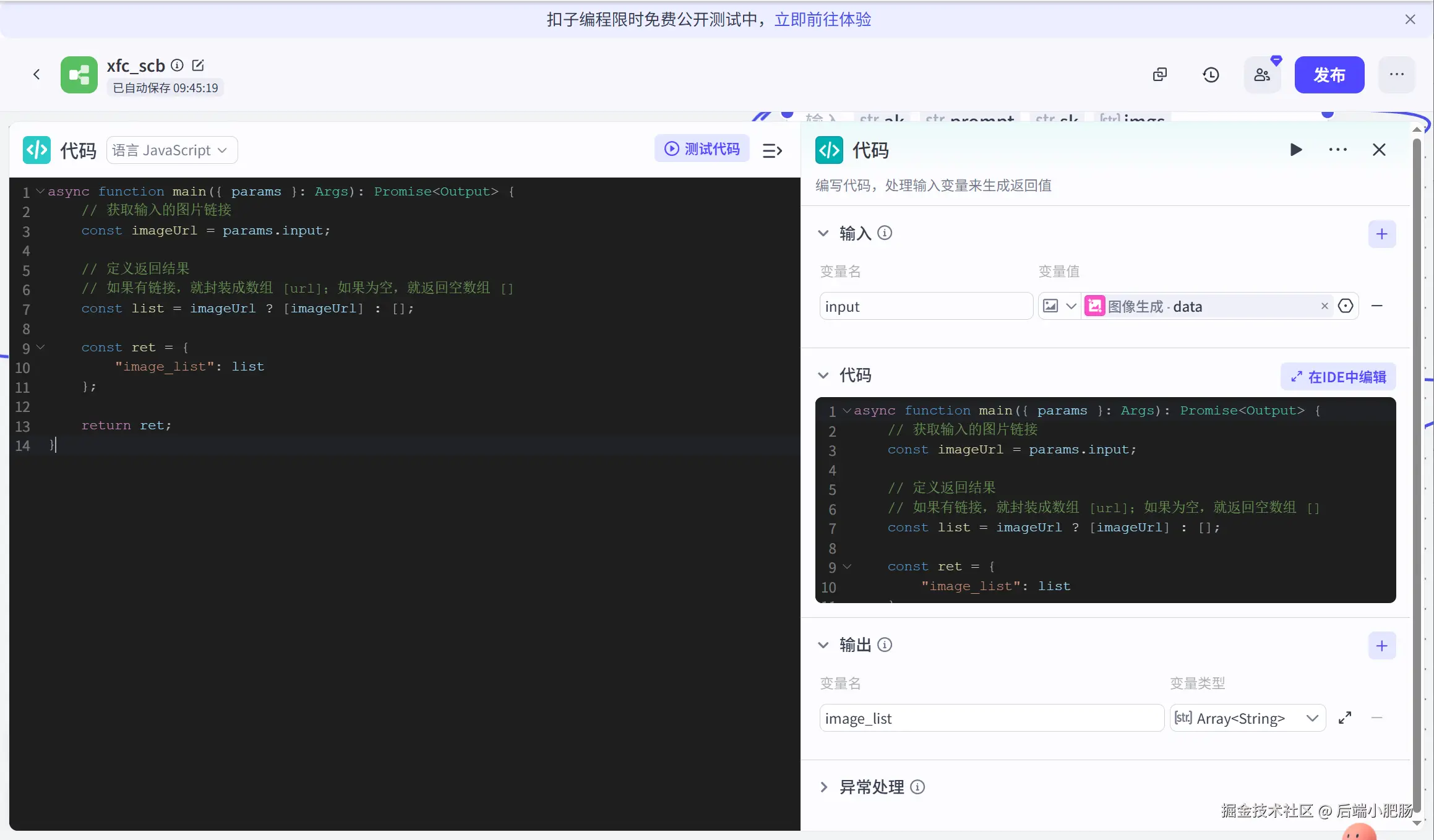Screen dimensions: 1434x840
Task: Click the 发布 publish button
Action: tap(1329, 75)
